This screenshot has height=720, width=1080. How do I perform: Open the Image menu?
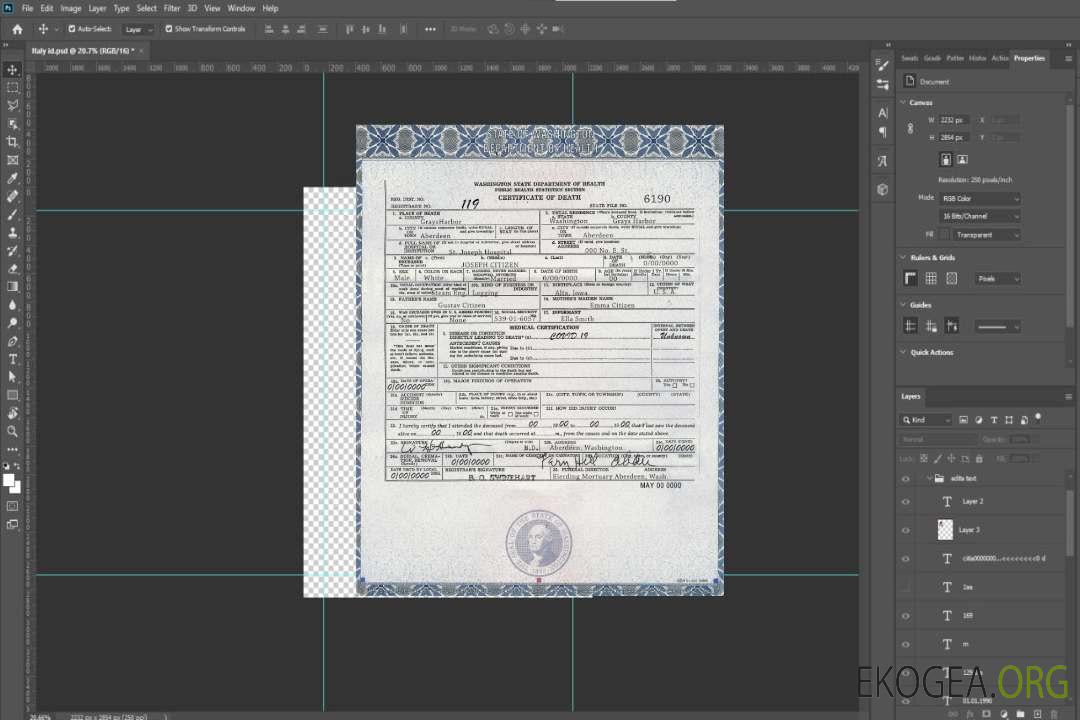71,8
